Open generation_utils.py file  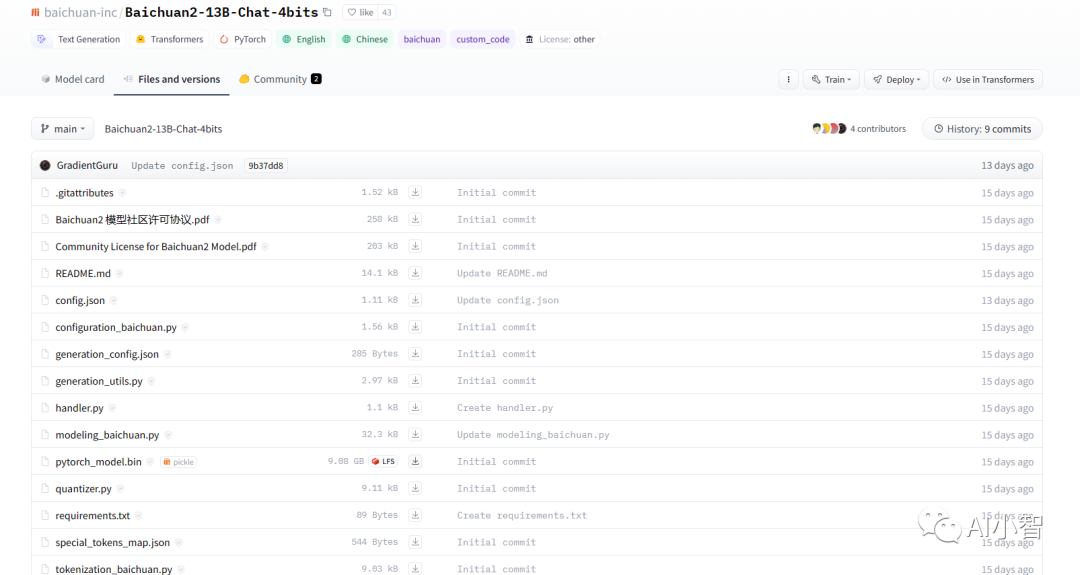pyautogui.click(x=98, y=381)
